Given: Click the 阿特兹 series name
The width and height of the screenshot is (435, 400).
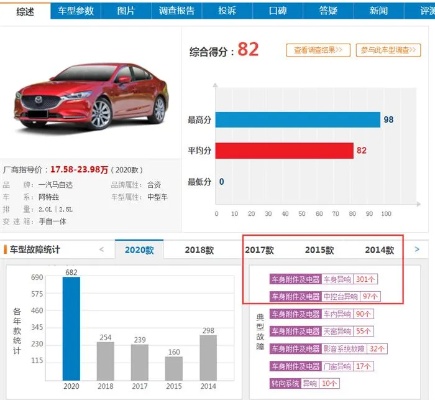Looking at the screenshot, I should 49,197.
